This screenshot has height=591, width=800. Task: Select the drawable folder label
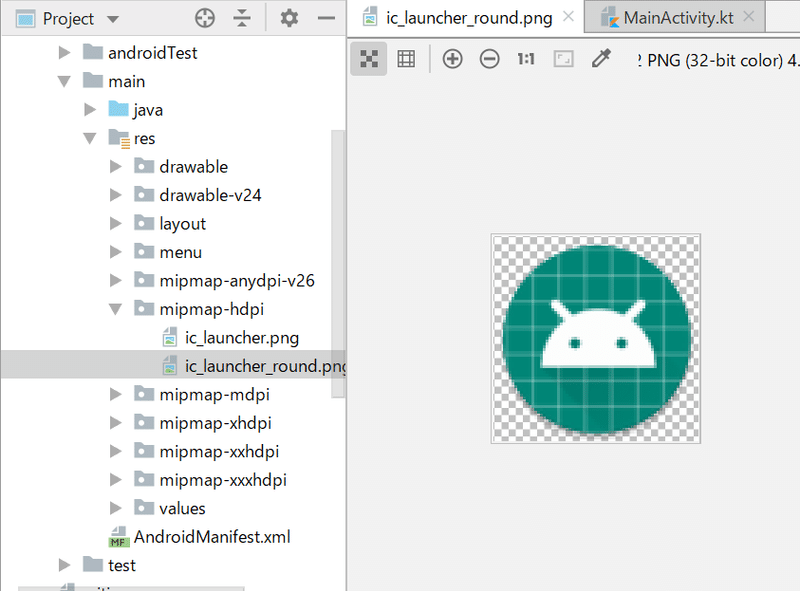pos(193,167)
